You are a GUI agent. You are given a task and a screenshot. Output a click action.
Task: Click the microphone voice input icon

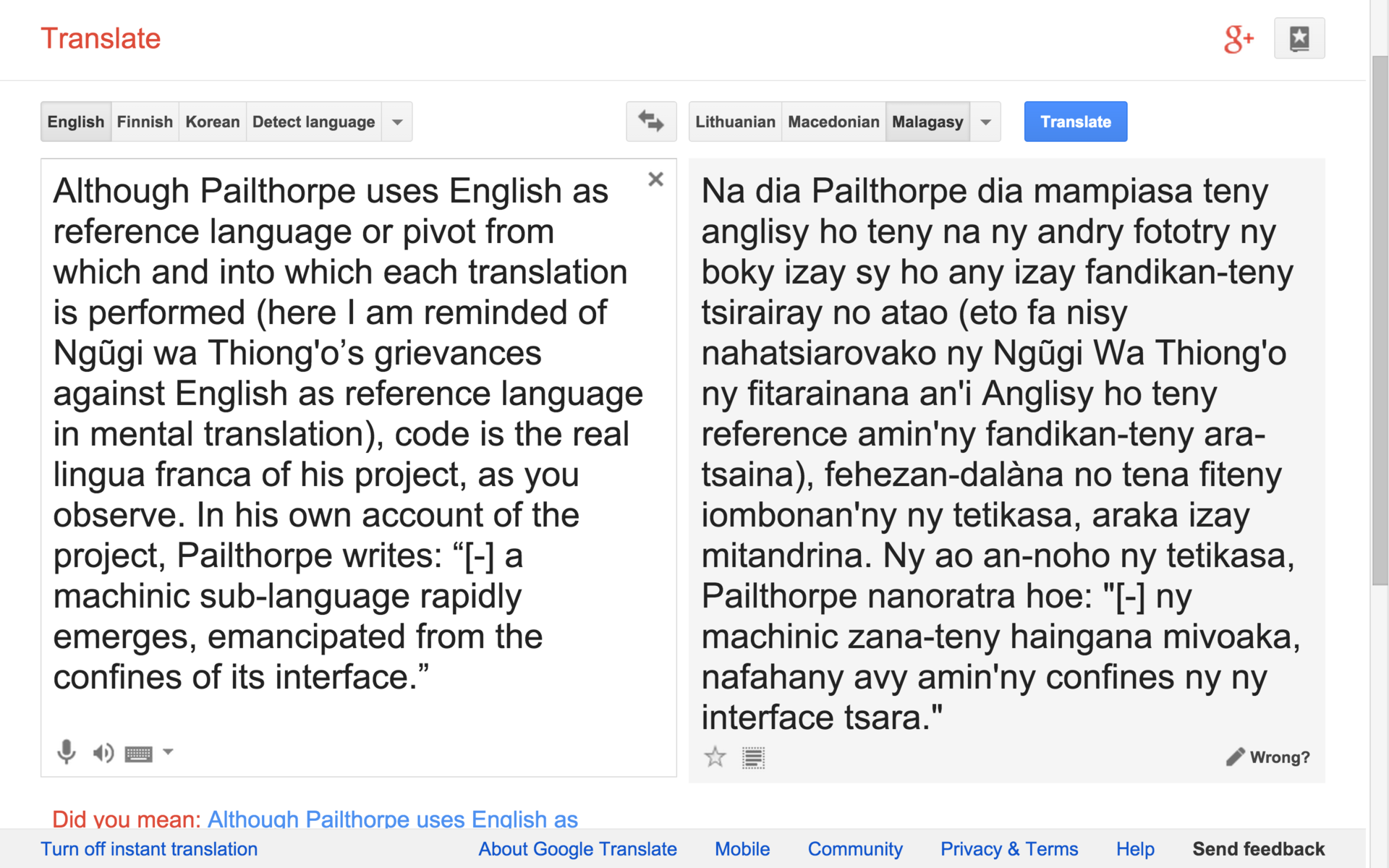pyautogui.click(x=66, y=752)
